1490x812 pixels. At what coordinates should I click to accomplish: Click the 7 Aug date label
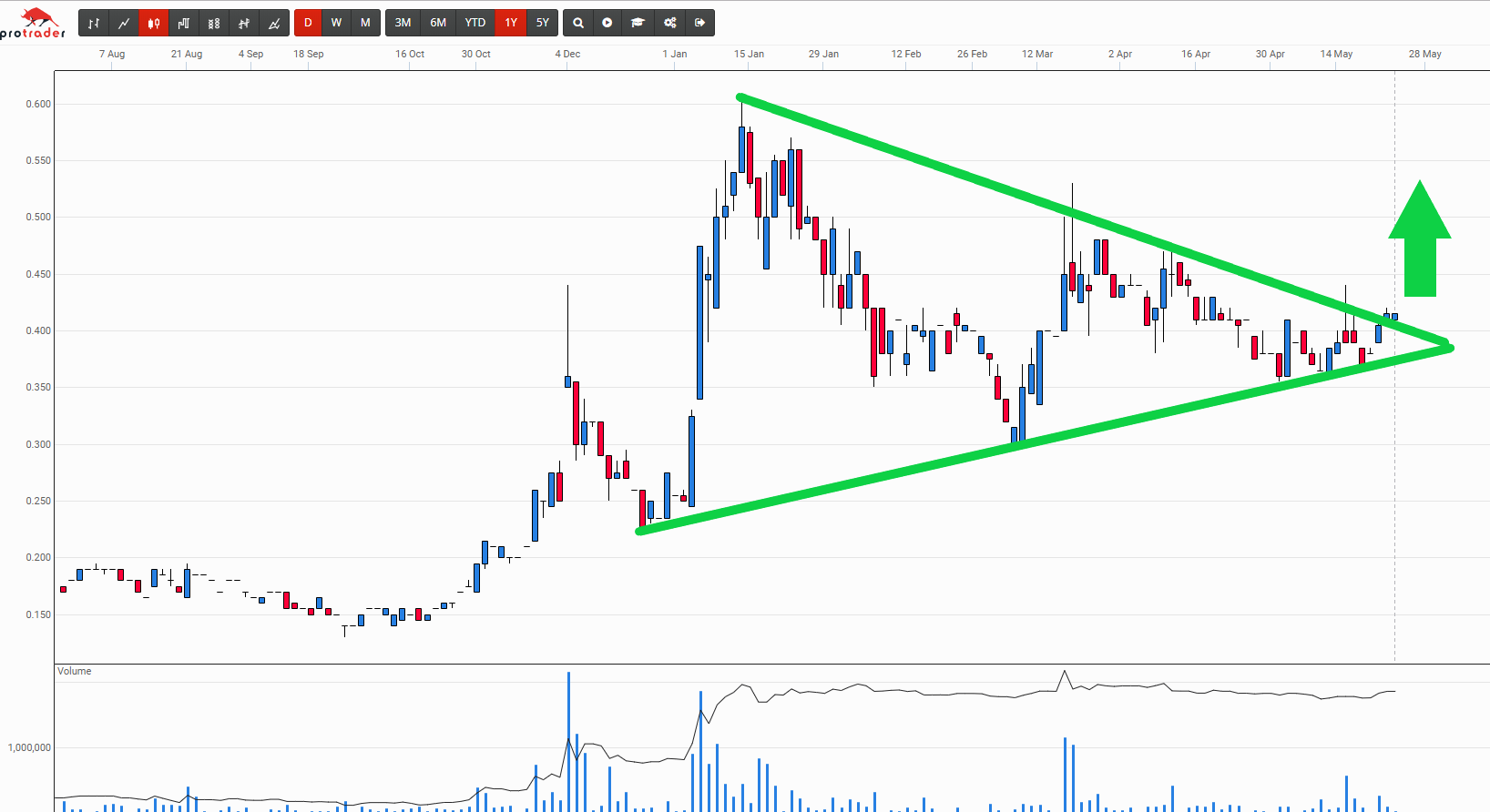[112, 54]
